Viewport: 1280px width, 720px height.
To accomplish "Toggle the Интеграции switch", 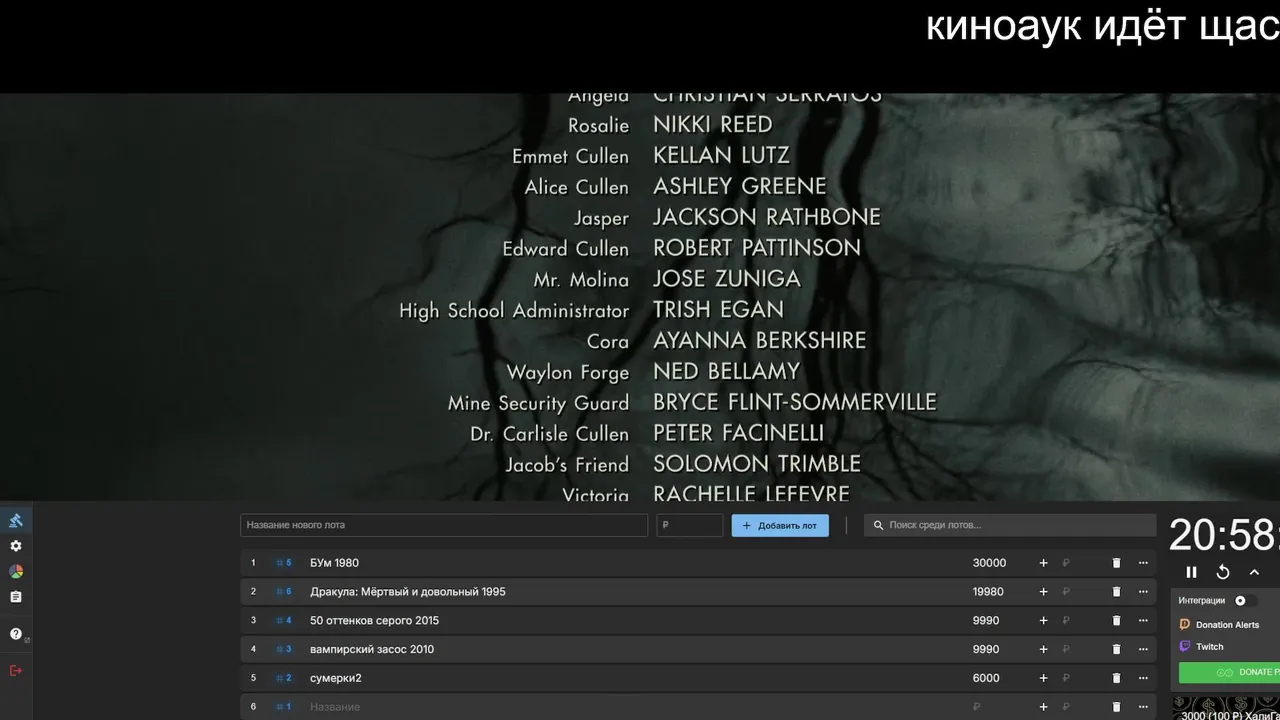I will [1245, 601].
